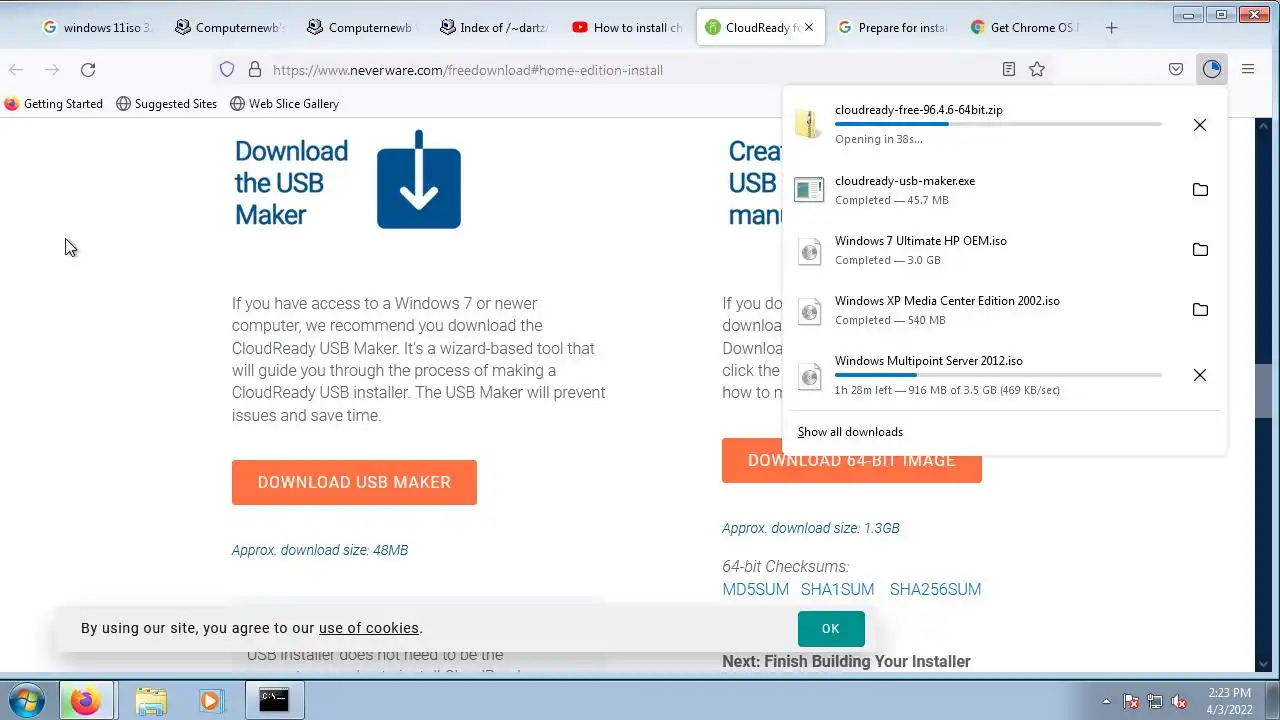Toggle reader view in address bar
Image resolution: width=1280 pixels, height=720 pixels.
pos(1009,69)
